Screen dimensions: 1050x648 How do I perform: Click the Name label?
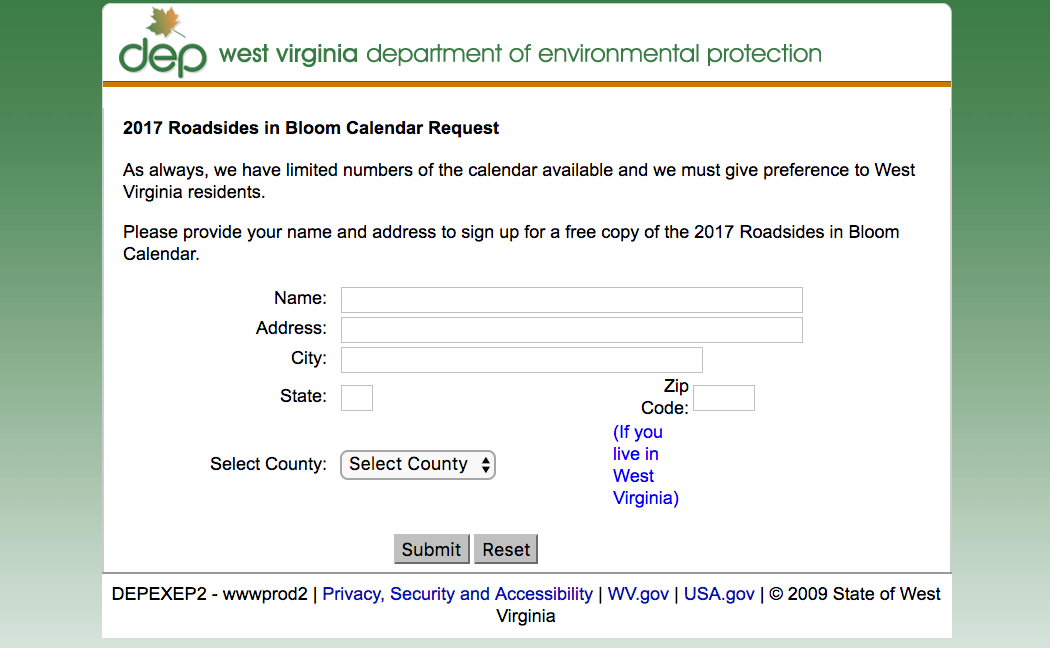coord(300,298)
